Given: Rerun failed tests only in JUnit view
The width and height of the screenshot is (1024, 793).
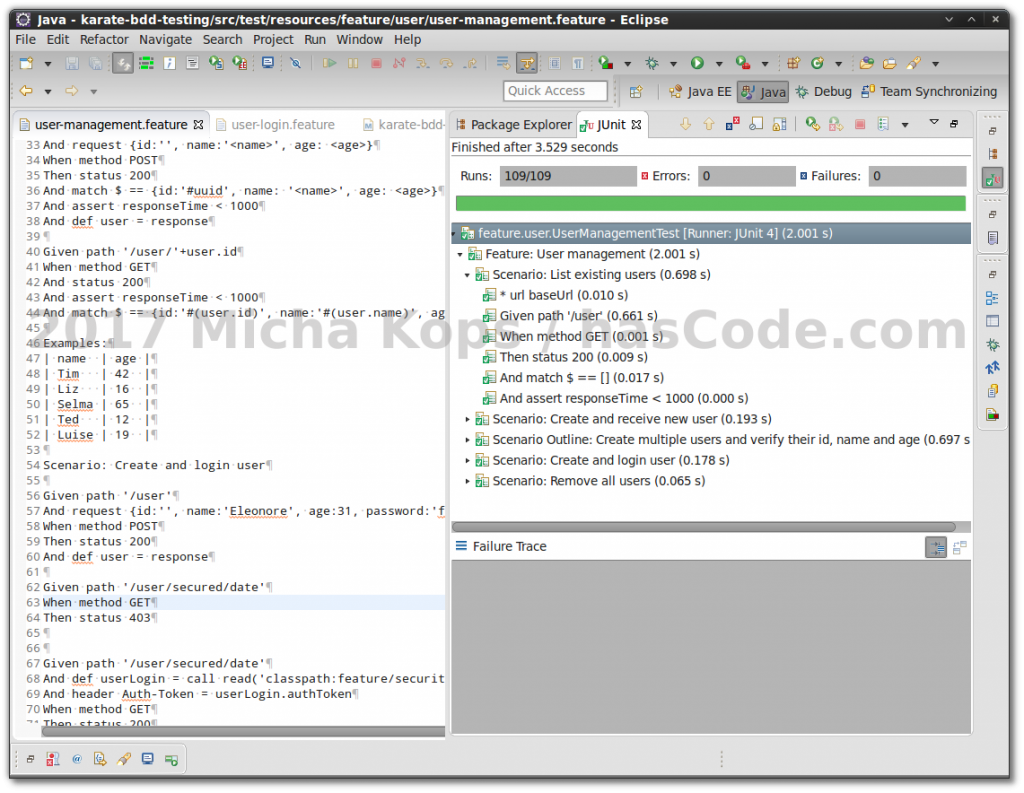Looking at the screenshot, I should 835,124.
